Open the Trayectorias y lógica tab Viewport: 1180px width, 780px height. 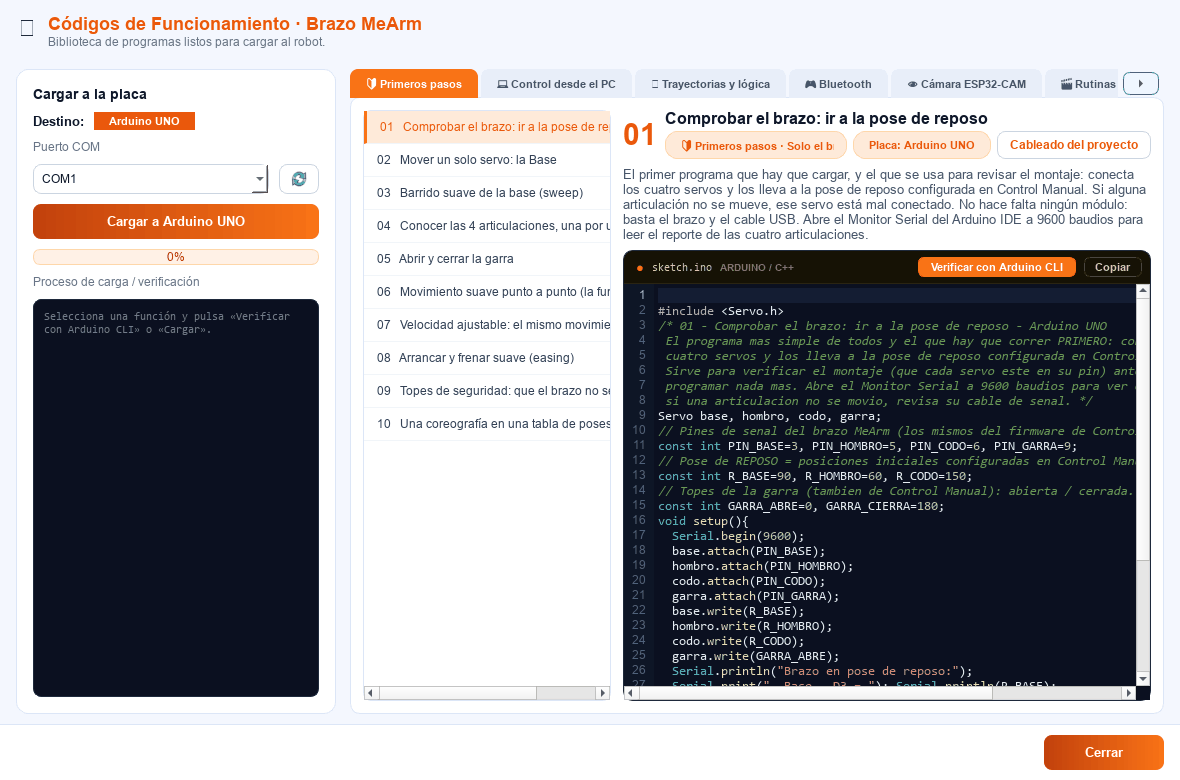[710, 84]
